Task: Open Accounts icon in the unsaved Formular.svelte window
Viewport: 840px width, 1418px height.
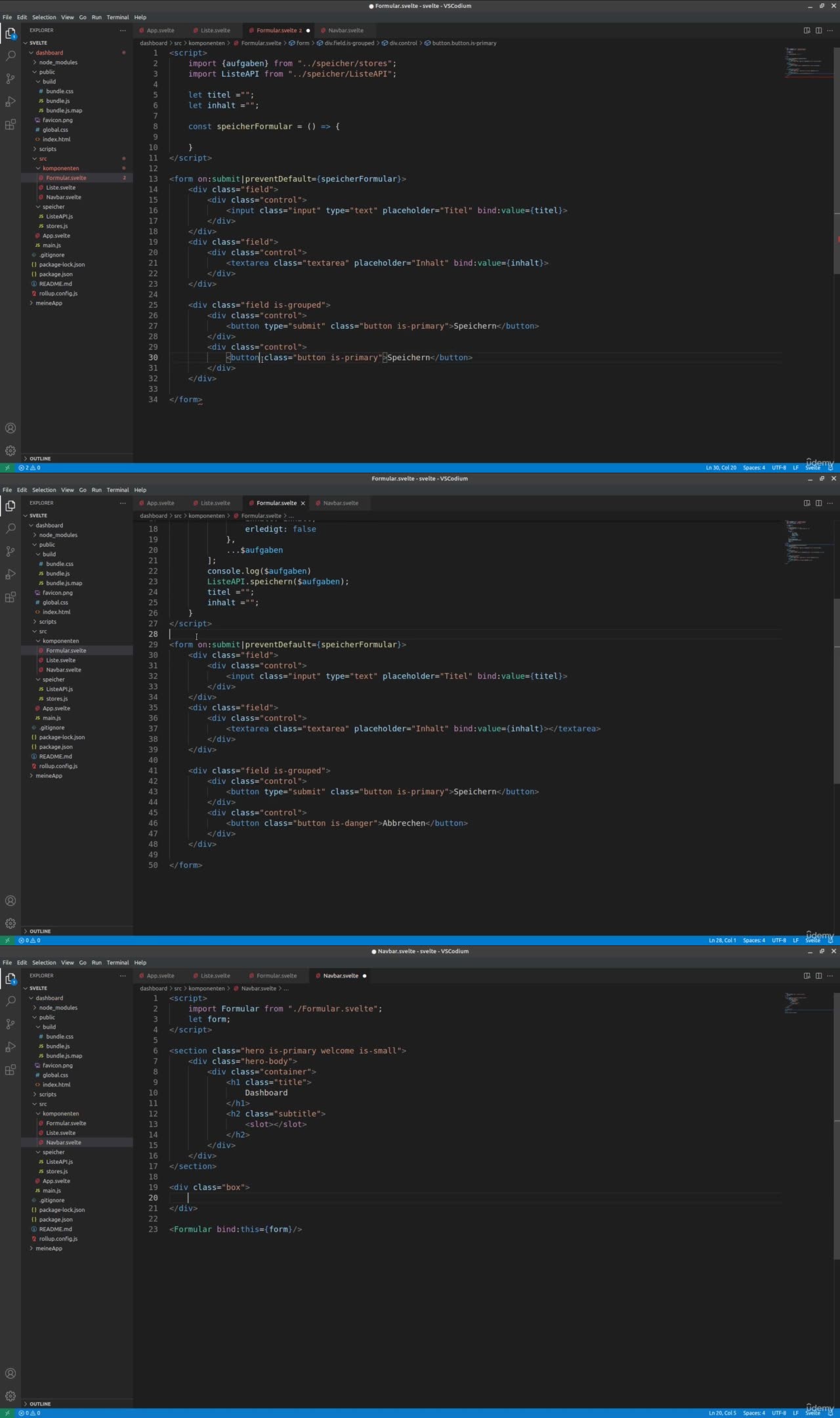Action: 10,428
